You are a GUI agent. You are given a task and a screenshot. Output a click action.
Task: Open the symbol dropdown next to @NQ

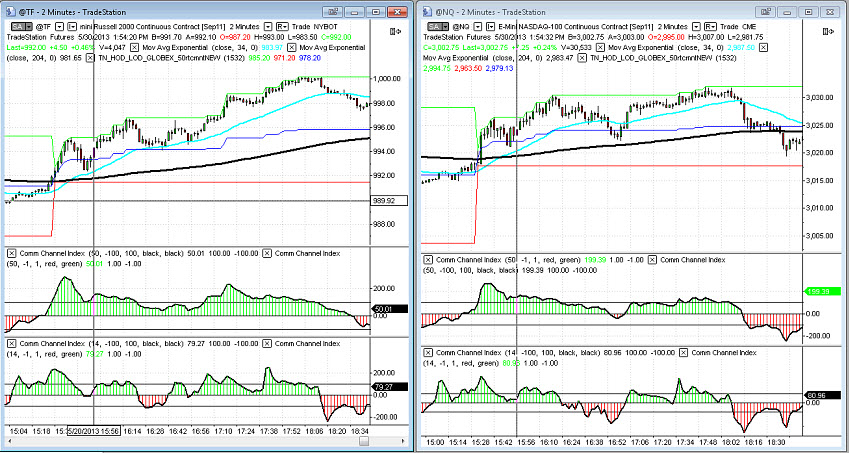479,27
